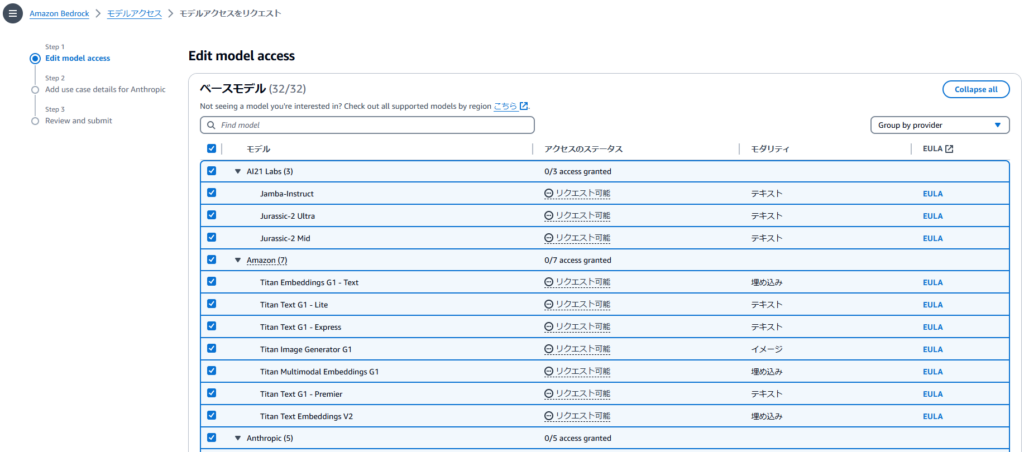Open the Group by provider dropdown
The image size is (1024, 452).
pos(939,125)
